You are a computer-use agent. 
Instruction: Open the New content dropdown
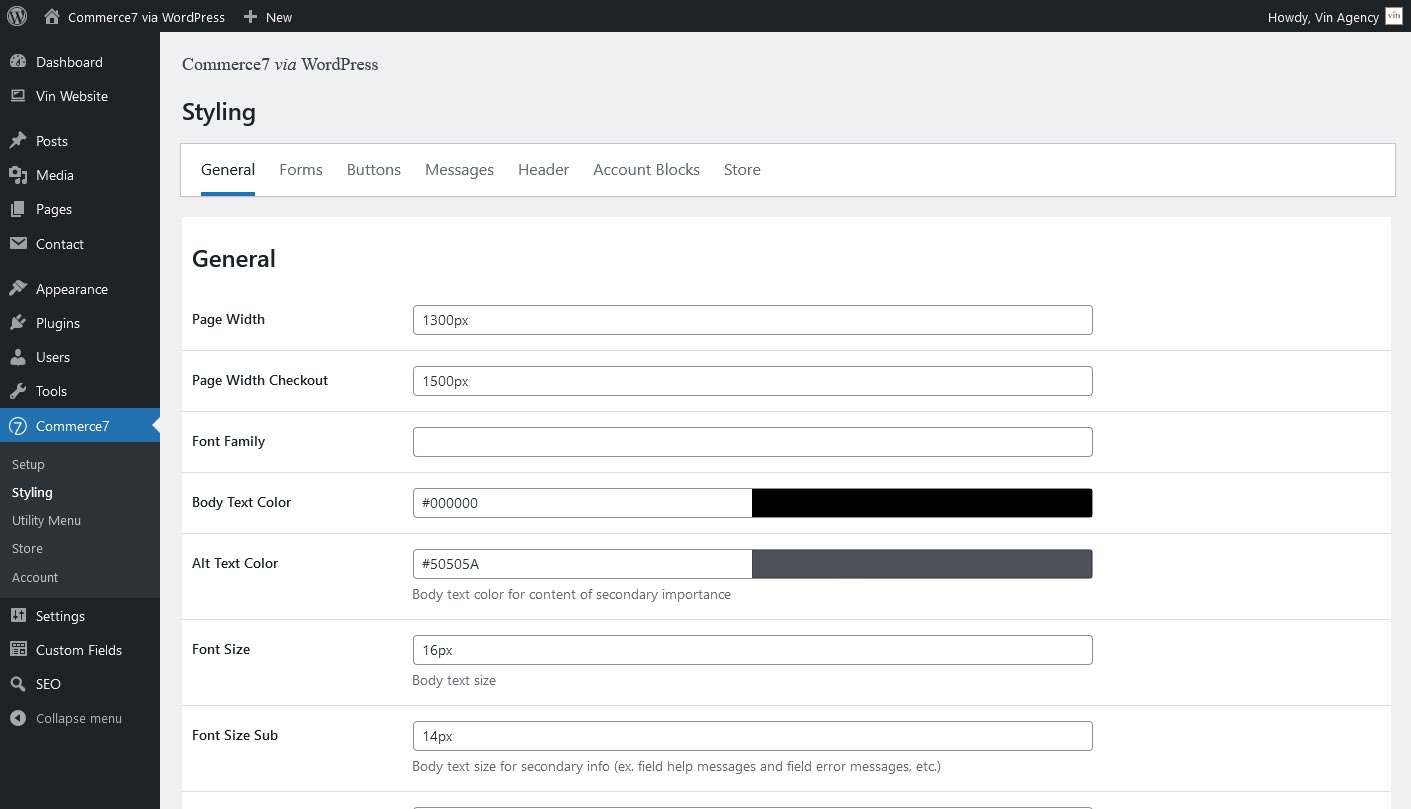(268, 17)
